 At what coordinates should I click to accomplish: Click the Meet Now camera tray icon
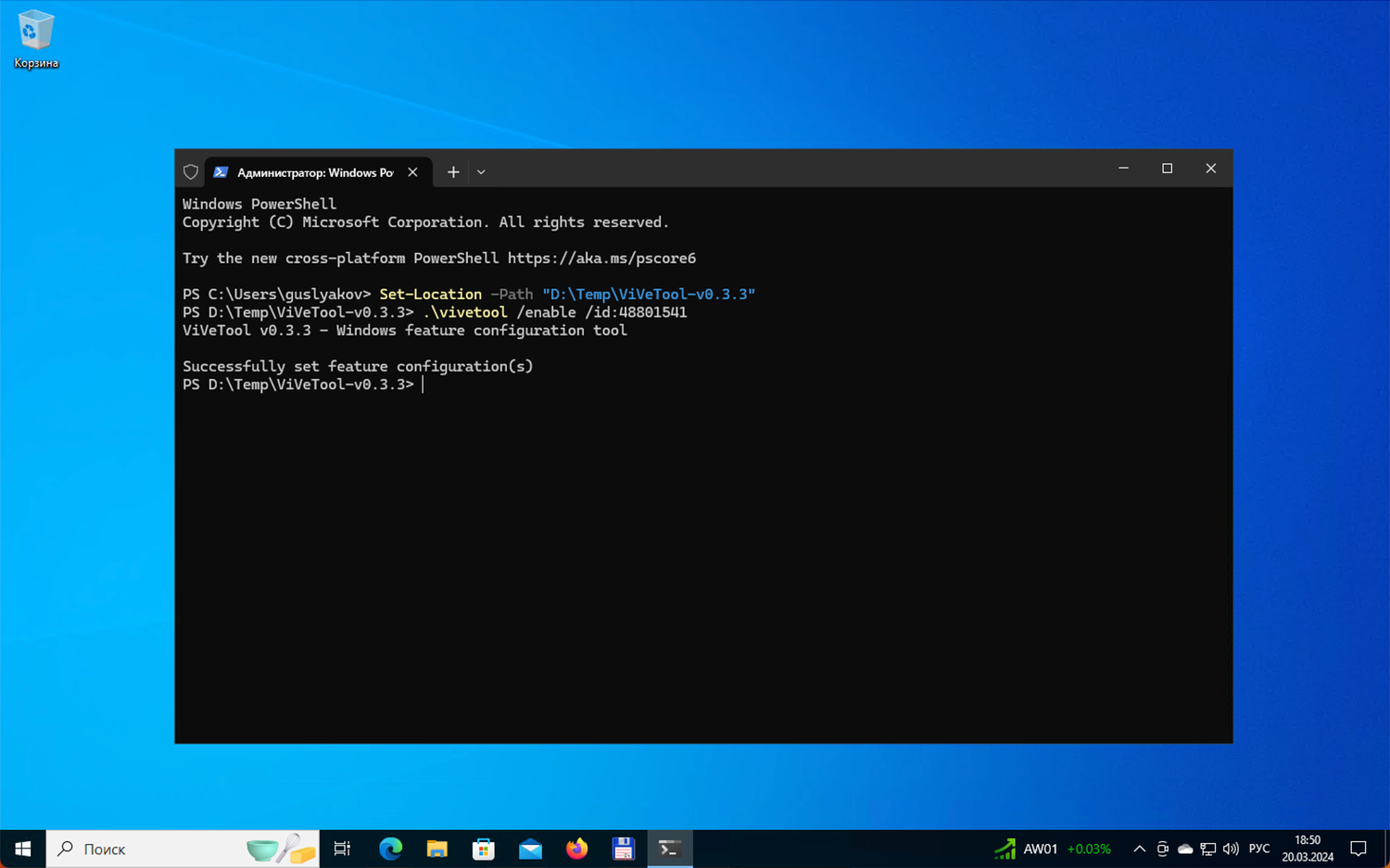tap(1162, 849)
